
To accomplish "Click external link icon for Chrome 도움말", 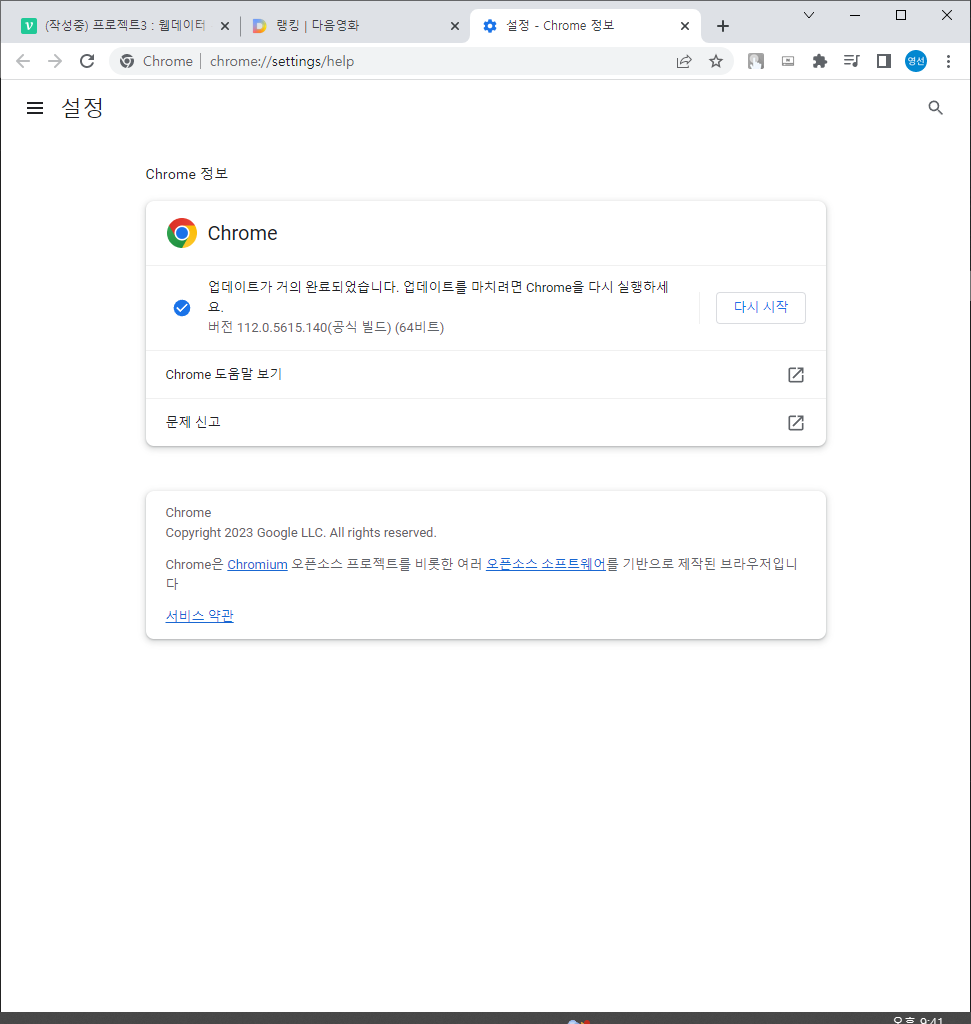I will [795, 375].
